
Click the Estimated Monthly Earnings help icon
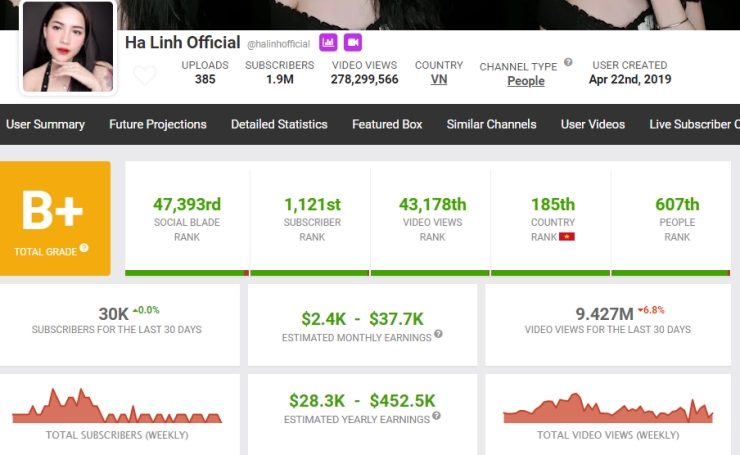pos(438,335)
